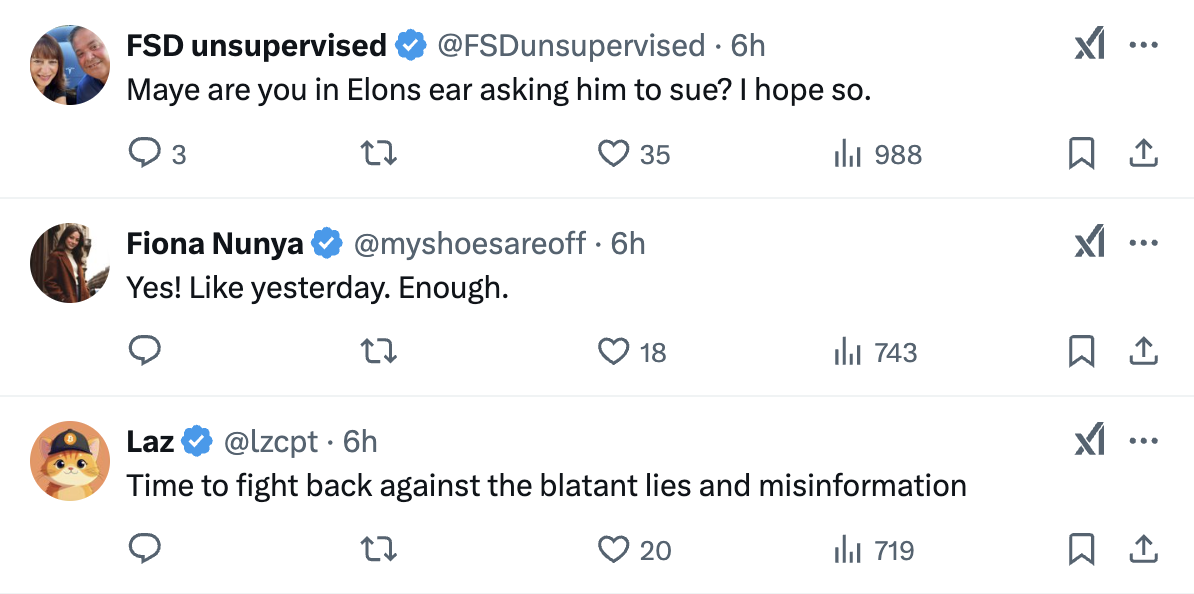The height and width of the screenshot is (594, 1194).
Task: Open more options on Fiona Nunya's tweet
Action: [x=1143, y=243]
